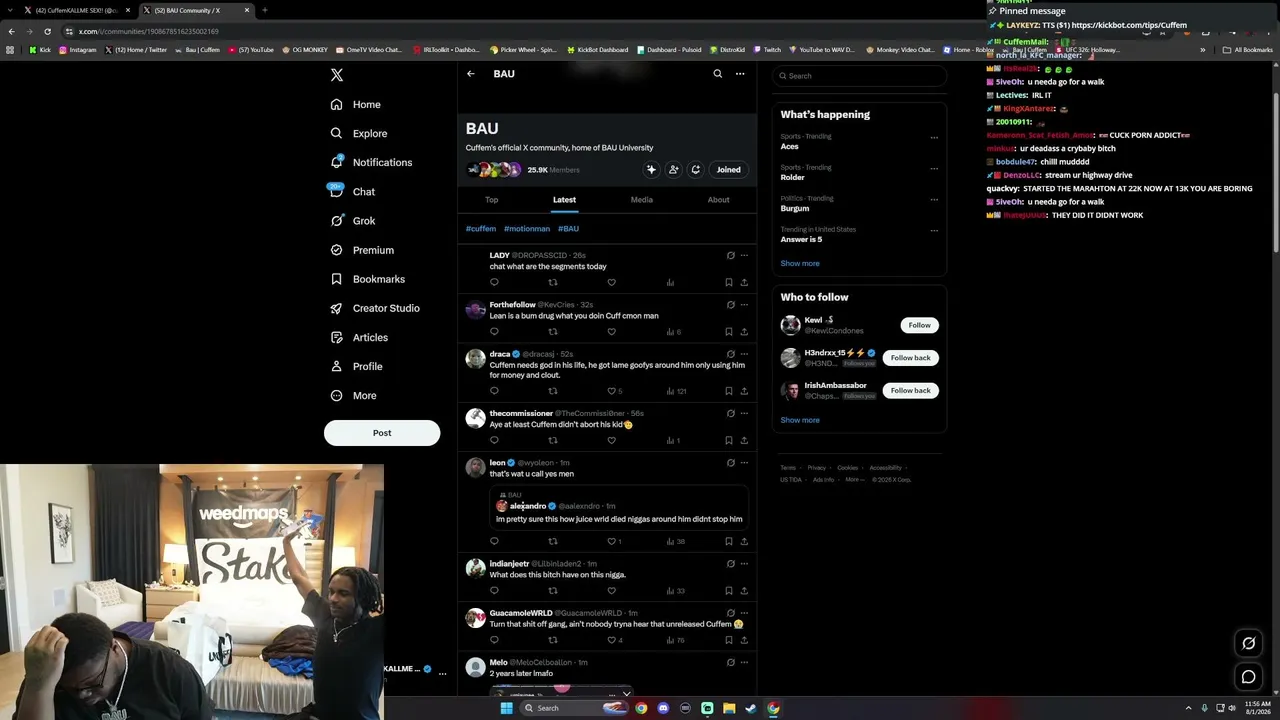Click the X Search input field

click(859, 76)
